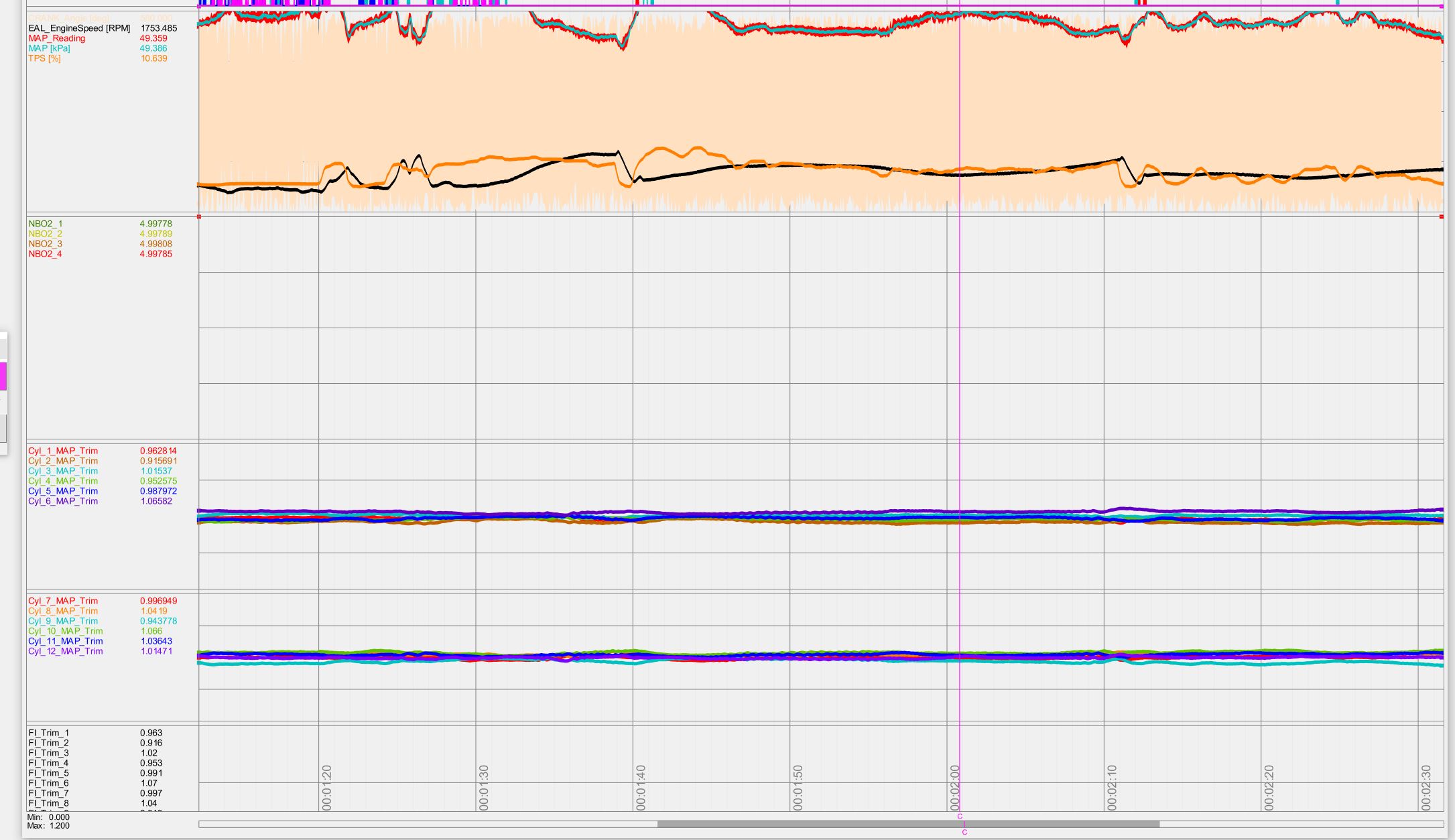Click the magenta cursor marker below the time axis

(960, 817)
